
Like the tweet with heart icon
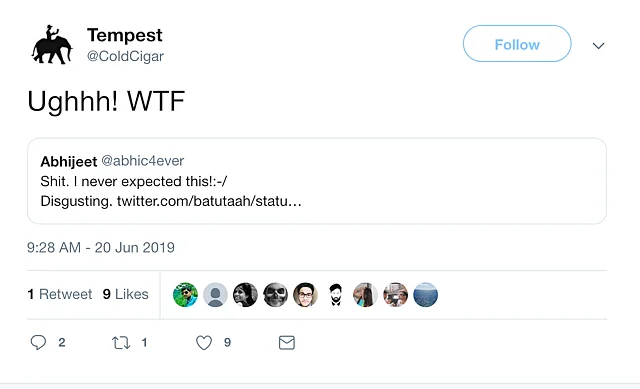click(x=204, y=342)
